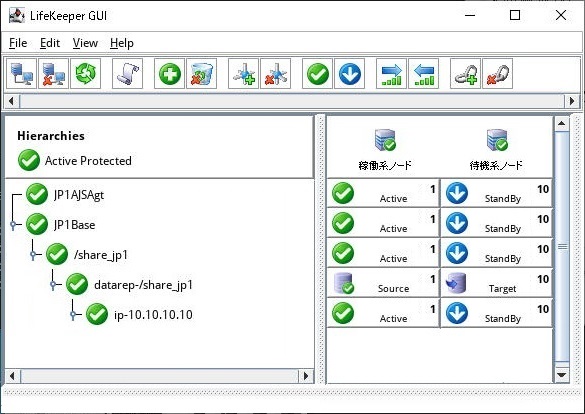Collapse the datarep-/share_jp1 tree node
585x414 pixels.
(53, 285)
